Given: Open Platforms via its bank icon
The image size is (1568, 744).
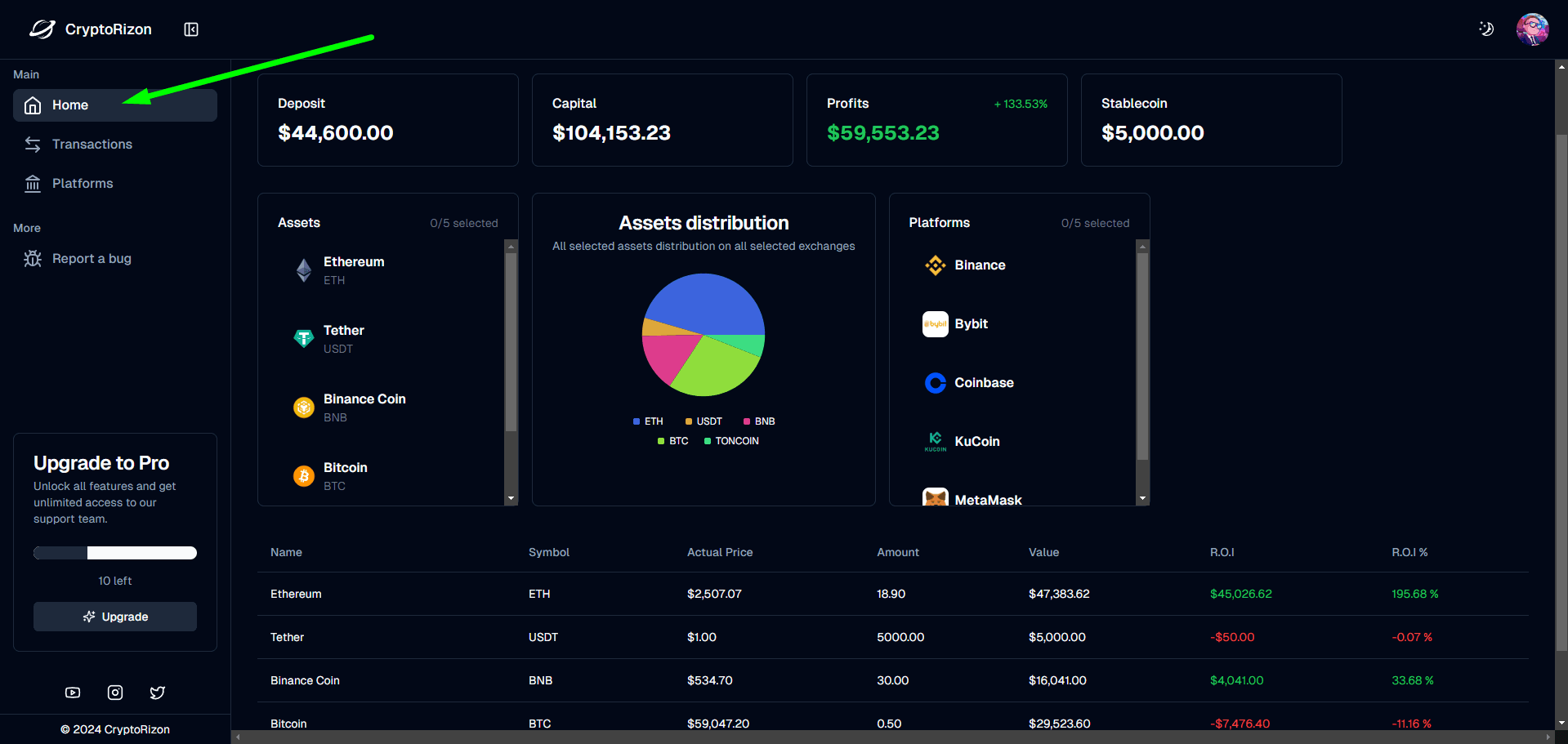Looking at the screenshot, I should click(x=33, y=183).
